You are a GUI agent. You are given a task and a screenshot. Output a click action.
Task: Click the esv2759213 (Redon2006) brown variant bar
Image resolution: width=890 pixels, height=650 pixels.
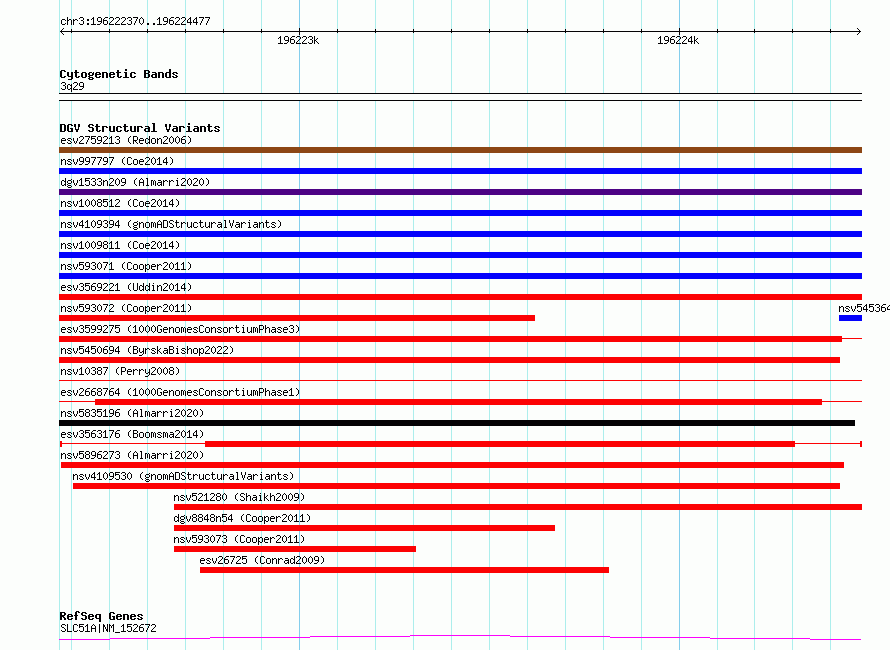tap(460, 150)
